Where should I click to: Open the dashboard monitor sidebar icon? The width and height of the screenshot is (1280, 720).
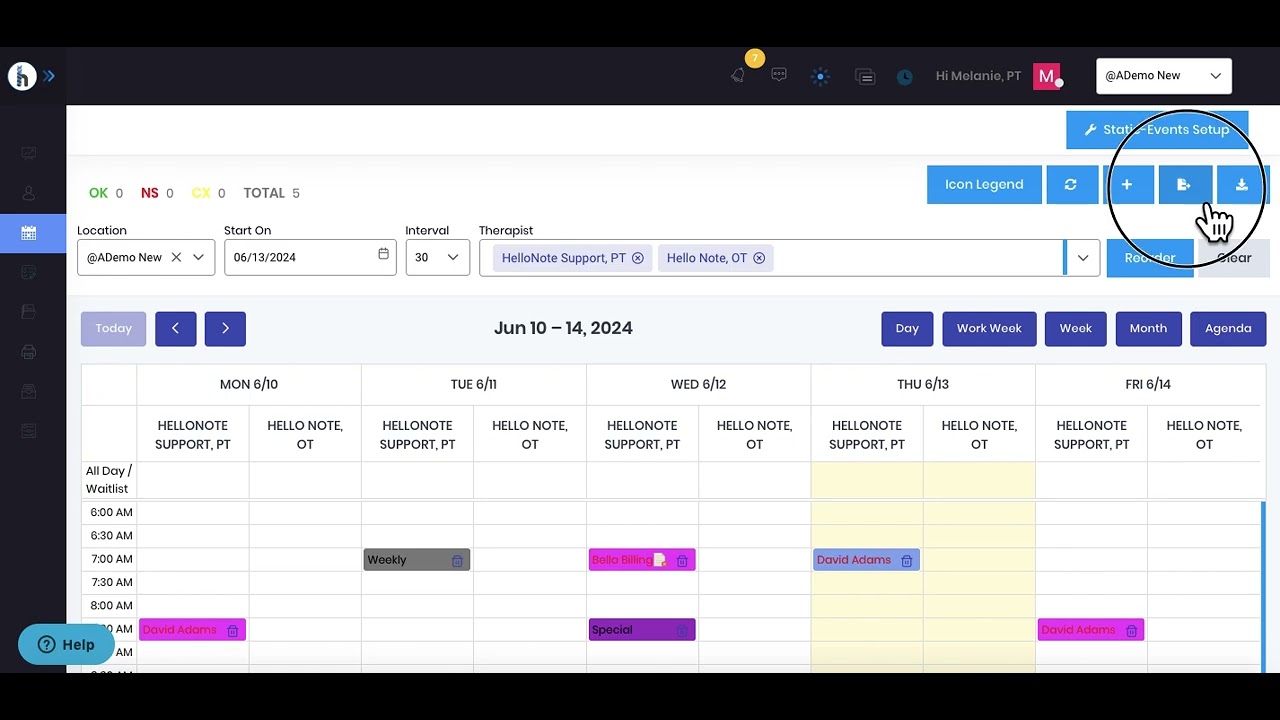[x=29, y=153]
